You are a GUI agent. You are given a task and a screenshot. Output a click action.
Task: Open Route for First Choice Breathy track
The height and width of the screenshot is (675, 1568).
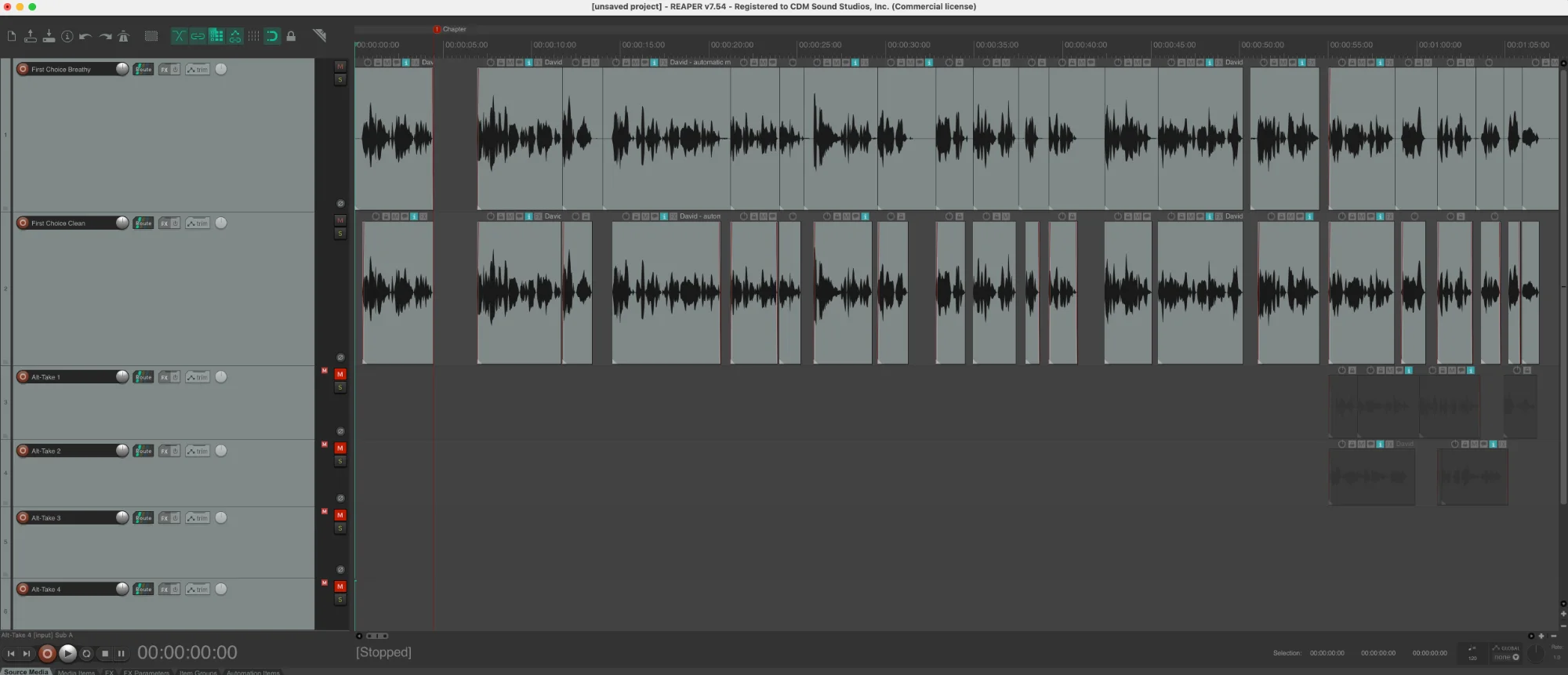pyautogui.click(x=143, y=69)
